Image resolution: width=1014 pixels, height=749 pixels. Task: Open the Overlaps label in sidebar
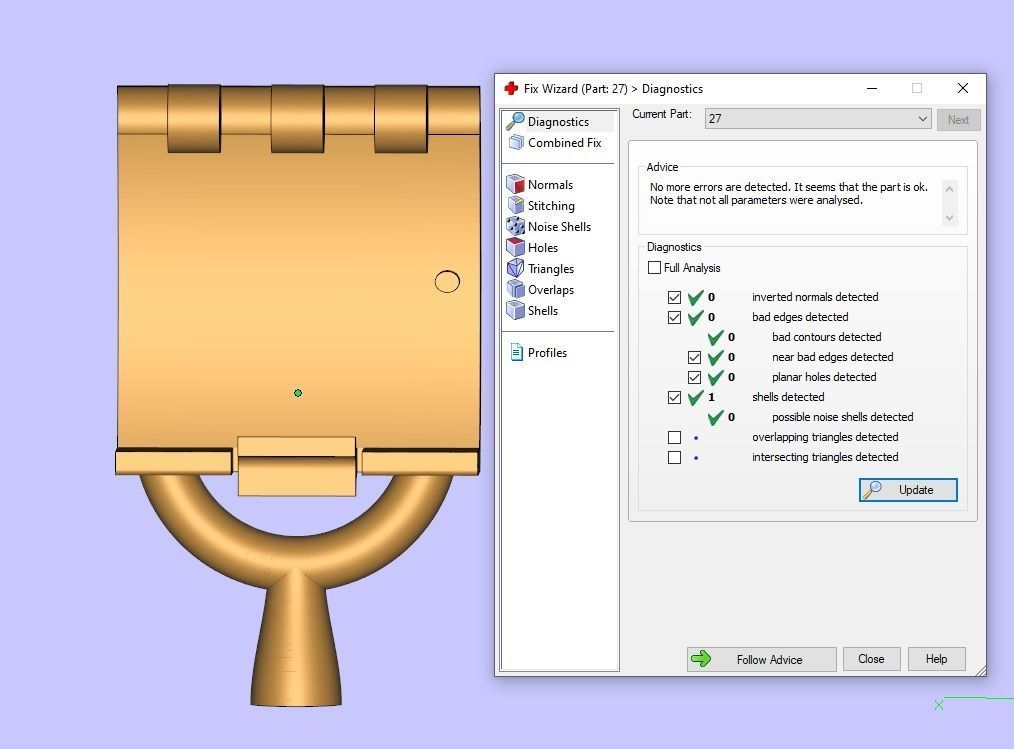click(551, 290)
